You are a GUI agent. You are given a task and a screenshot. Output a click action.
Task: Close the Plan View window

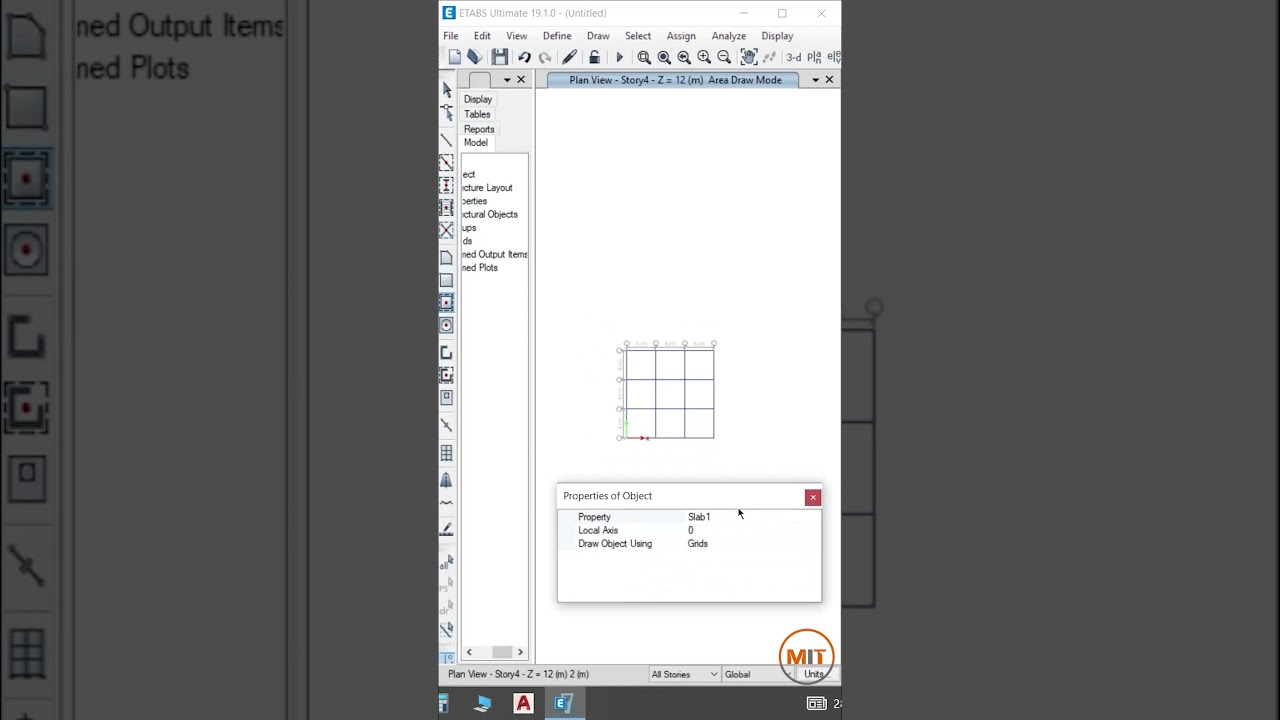pyautogui.click(x=829, y=80)
